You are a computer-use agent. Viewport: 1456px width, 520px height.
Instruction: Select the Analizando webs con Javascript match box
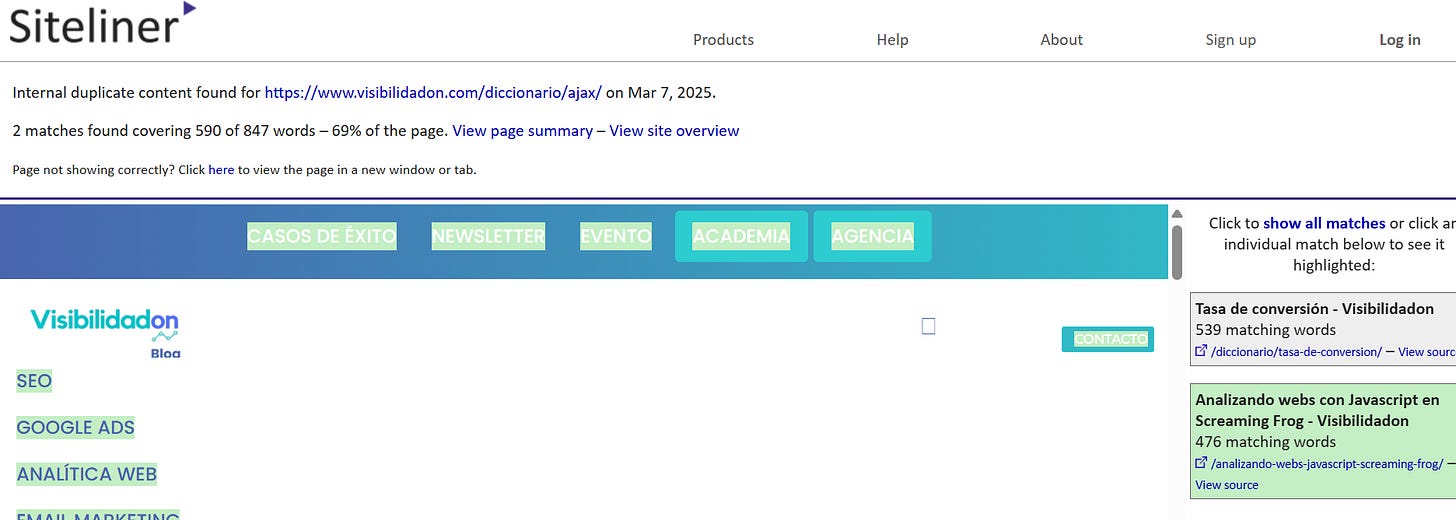(1324, 441)
